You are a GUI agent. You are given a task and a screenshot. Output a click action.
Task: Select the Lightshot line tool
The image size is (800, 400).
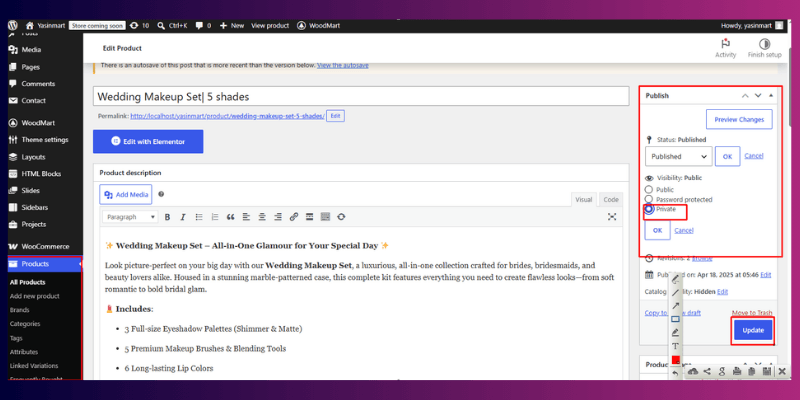click(676, 293)
